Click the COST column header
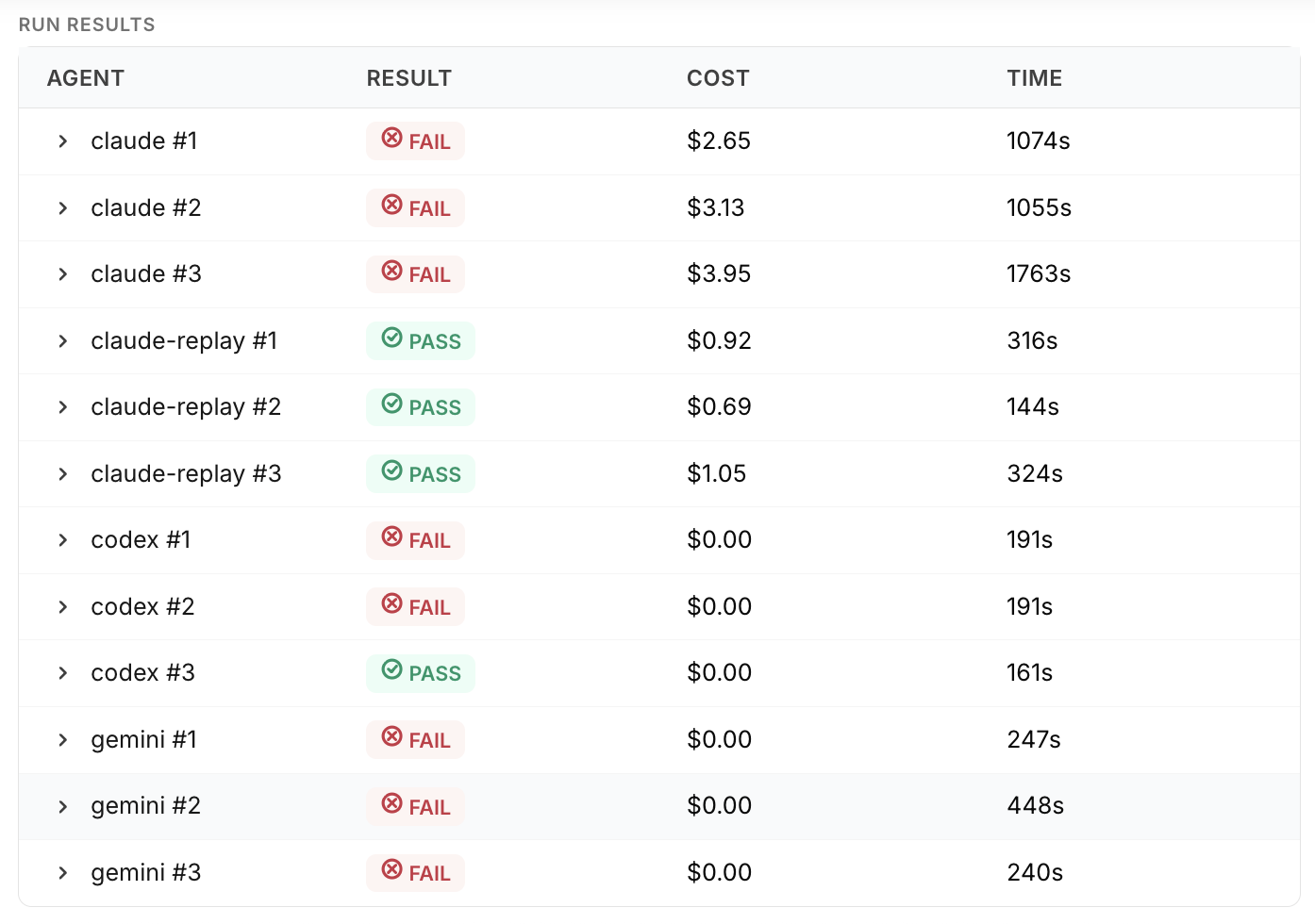This screenshot has height=924, width=1315. tap(718, 78)
